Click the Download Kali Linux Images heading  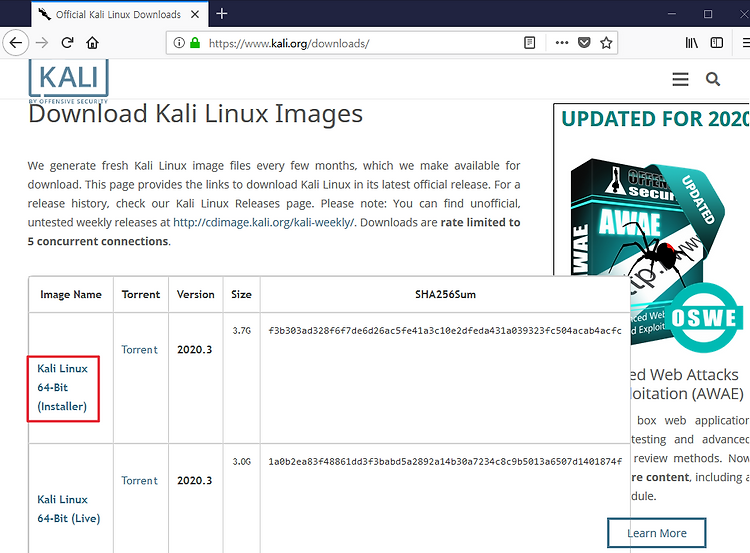click(195, 114)
